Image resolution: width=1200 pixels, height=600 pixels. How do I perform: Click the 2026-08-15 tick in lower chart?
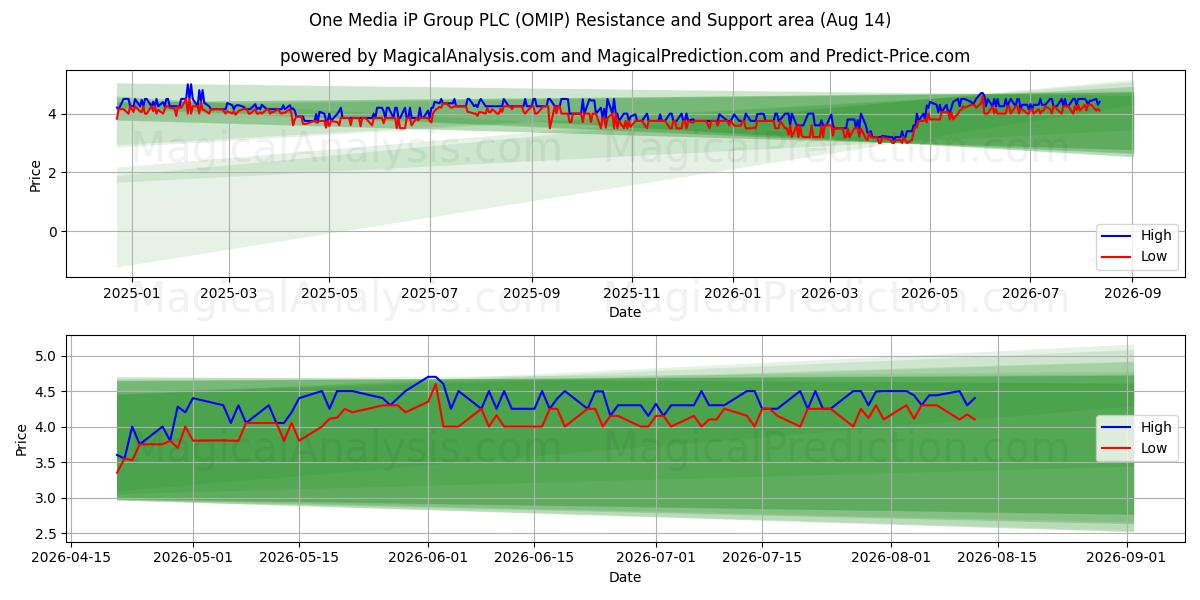pos(997,558)
